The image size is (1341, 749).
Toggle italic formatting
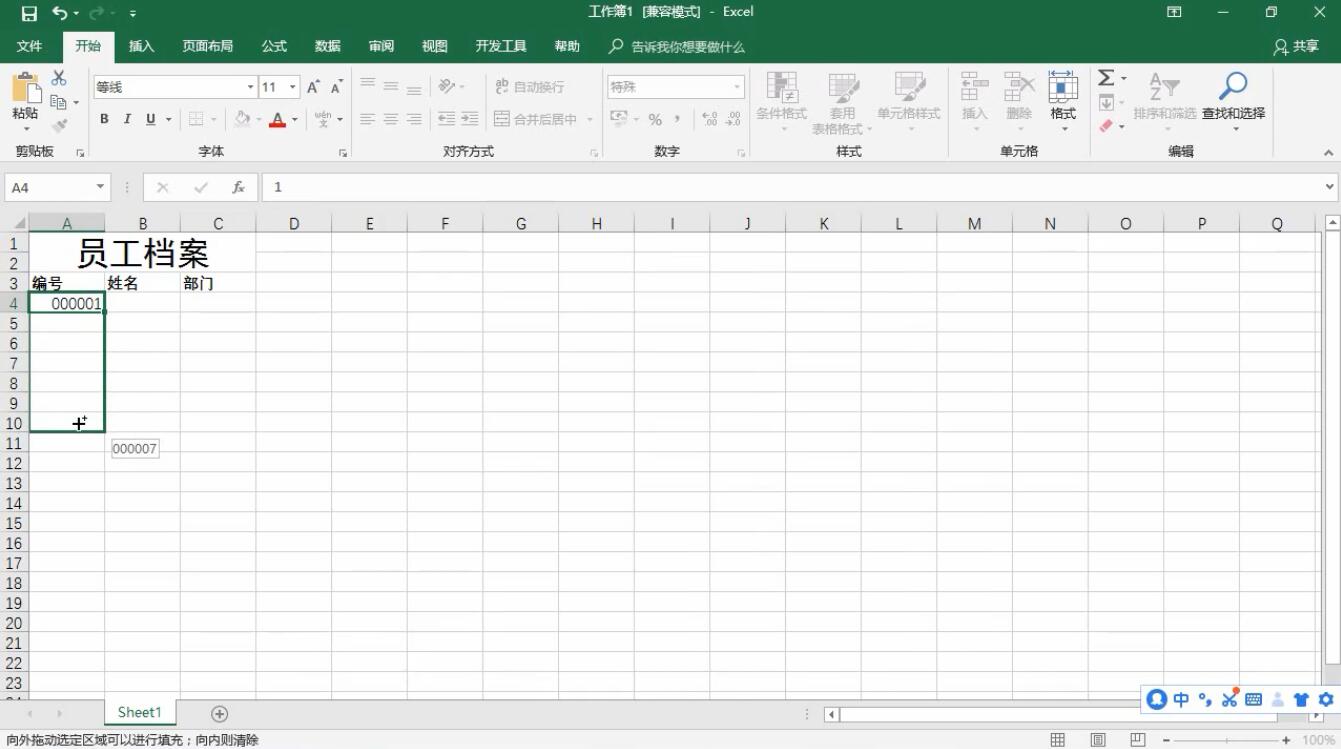[x=127, y=119]
